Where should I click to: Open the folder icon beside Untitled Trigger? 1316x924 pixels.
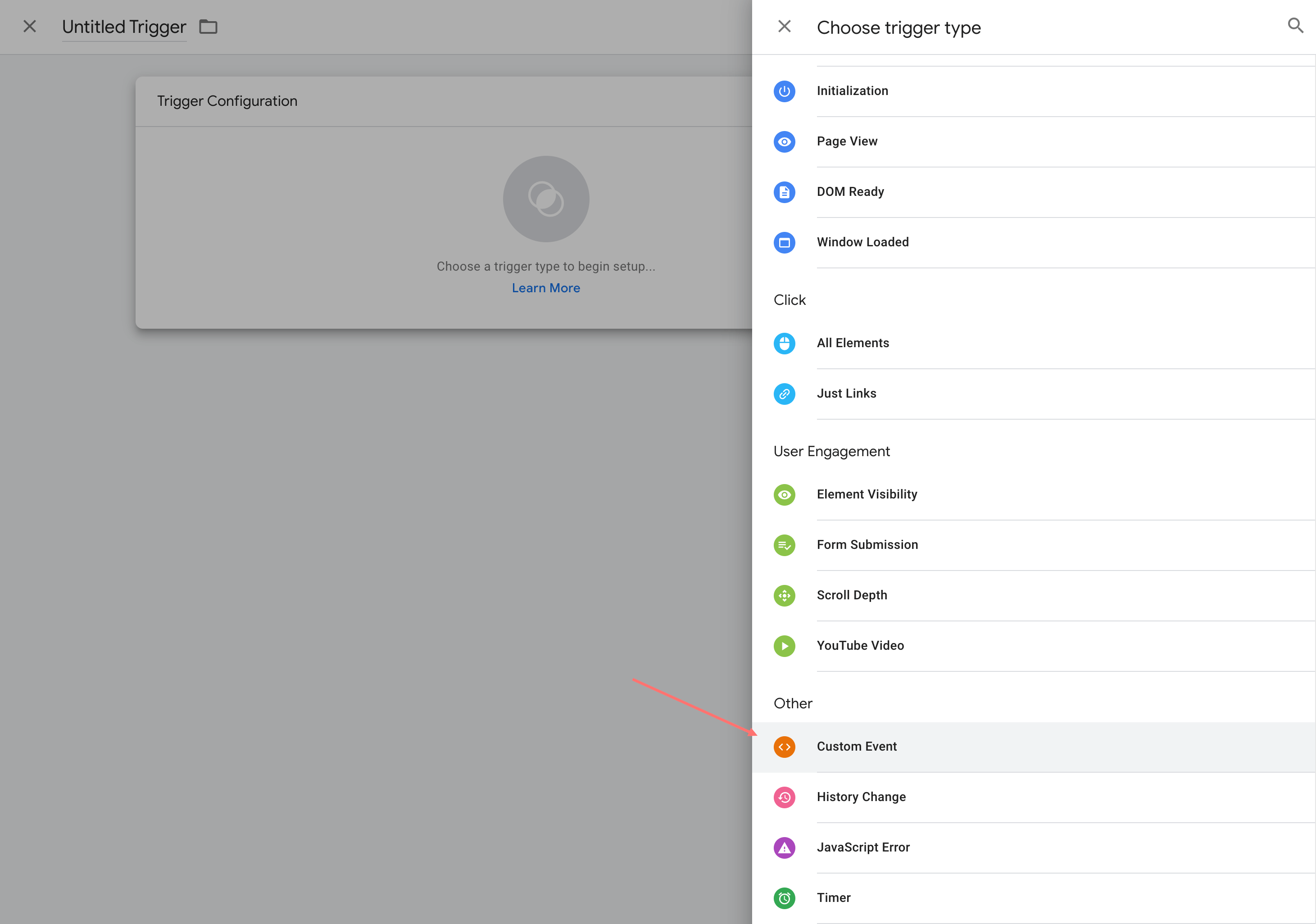208,27
